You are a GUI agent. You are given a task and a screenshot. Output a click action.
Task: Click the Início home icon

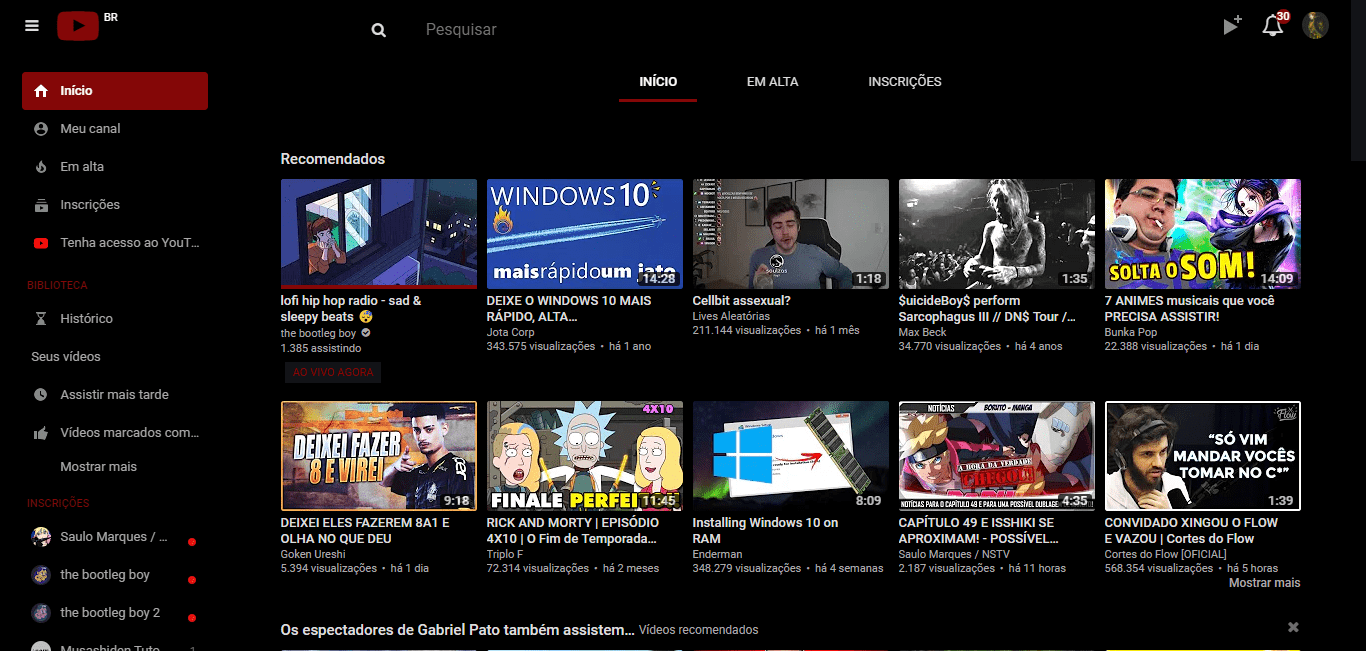[x=41, y=91]
